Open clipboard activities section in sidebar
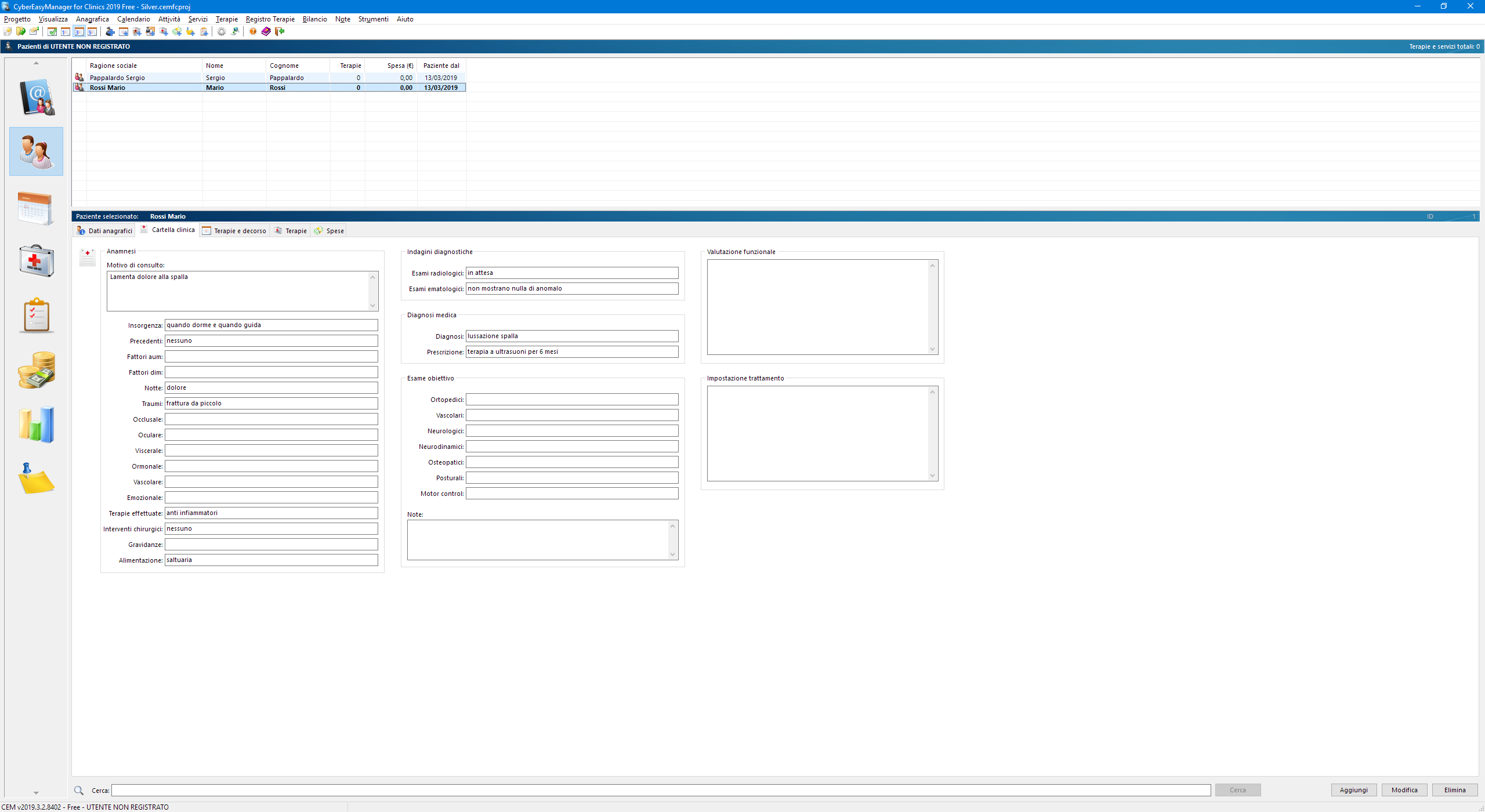 [x=37, y=315]
